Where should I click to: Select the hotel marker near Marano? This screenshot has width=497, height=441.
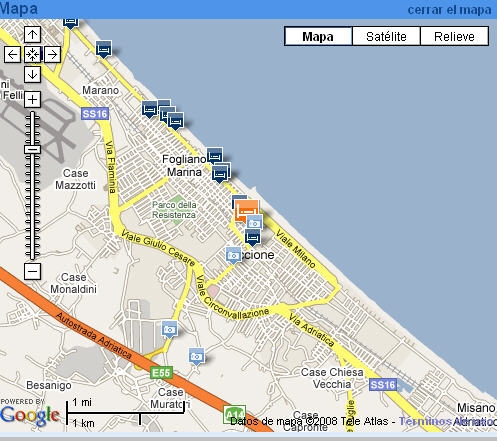[x=104, y=49]
